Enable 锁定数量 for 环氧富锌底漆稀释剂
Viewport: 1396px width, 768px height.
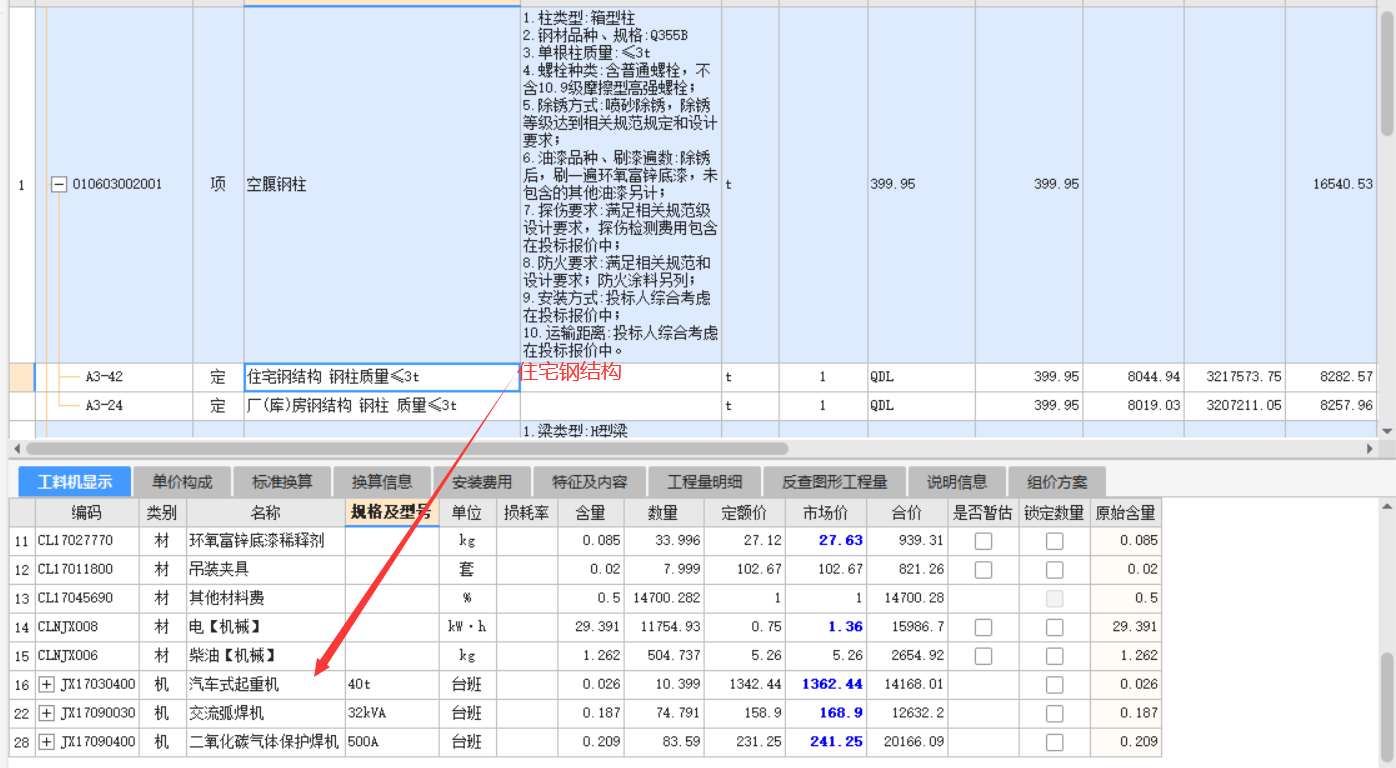coord(1054,541)
